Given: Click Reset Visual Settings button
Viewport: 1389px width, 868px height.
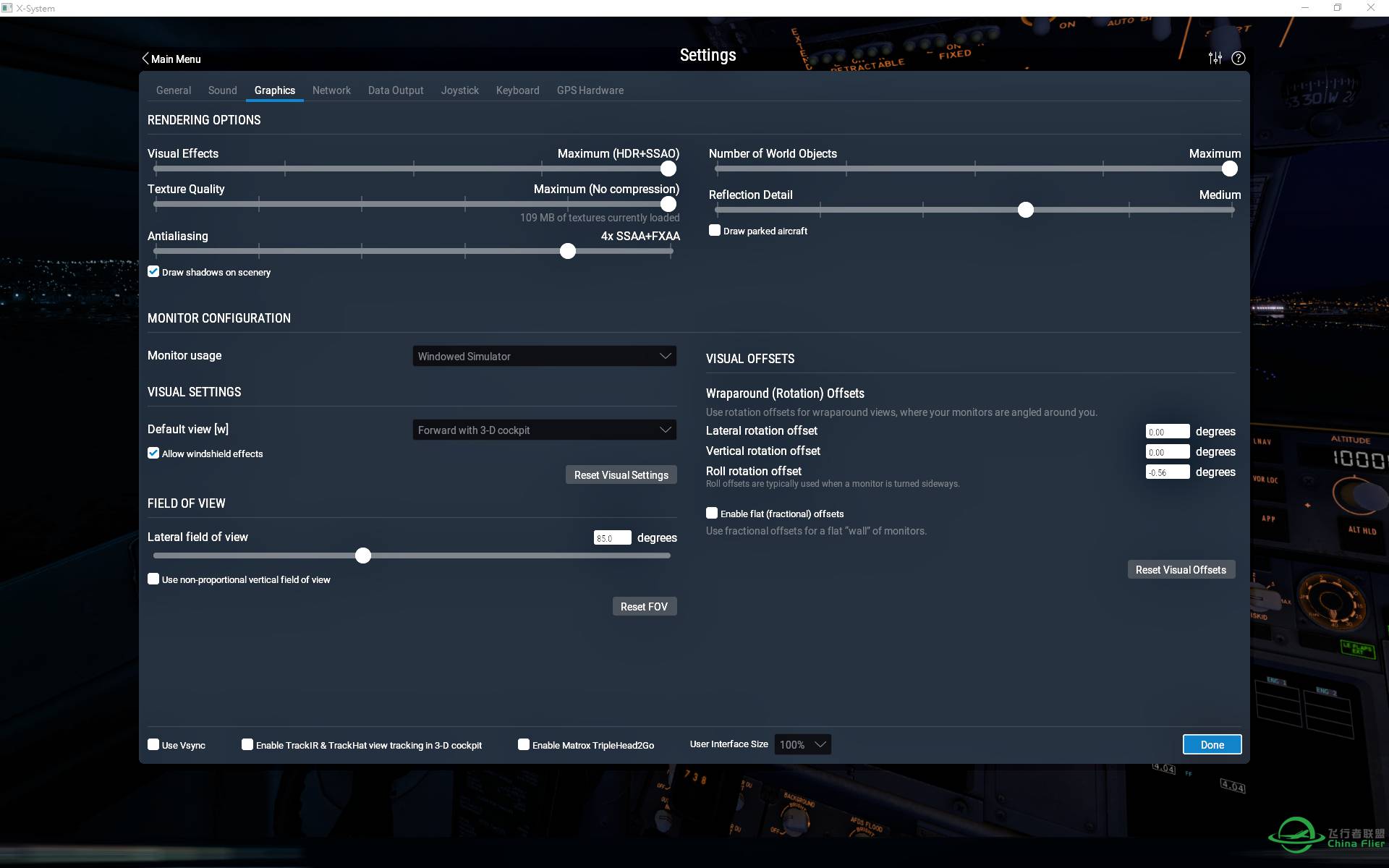Looking at the screenshot, I should point(621,474).
